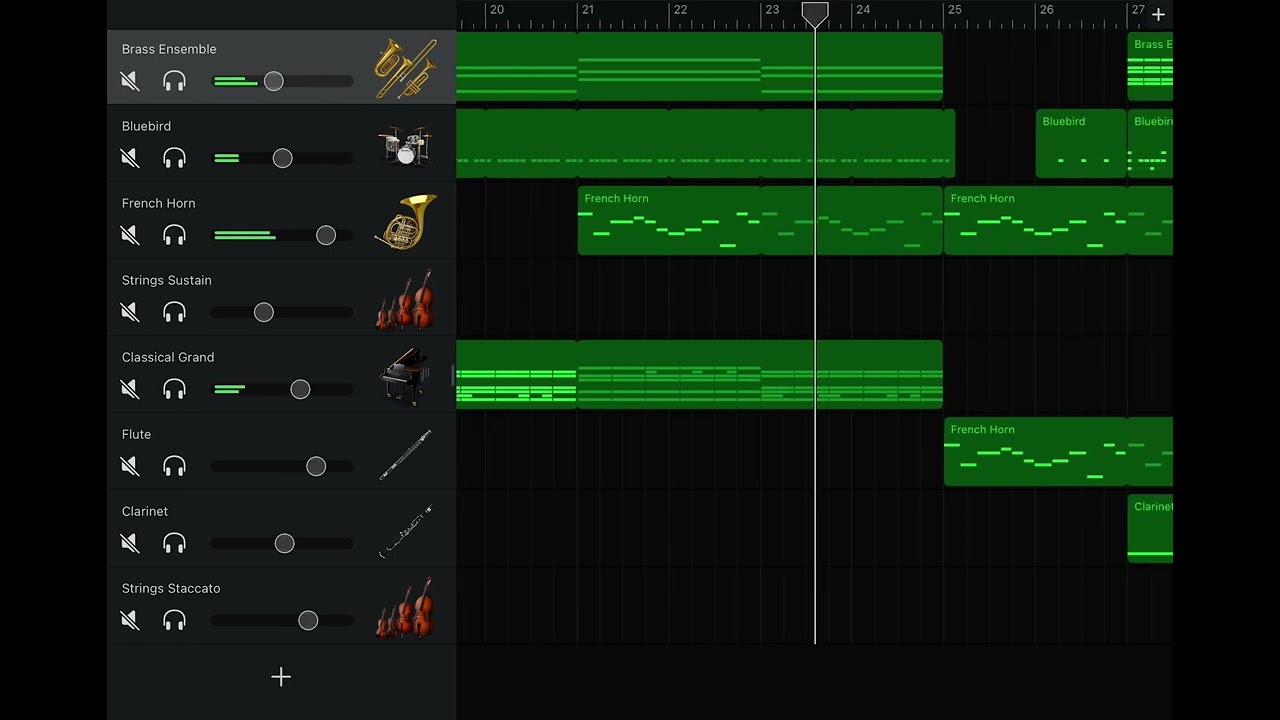Image resolution: width=1280 pixels, height=720 pixels.
Task: Solo the Brass Ensemble track with headphones
Action: tap(175, 81)
